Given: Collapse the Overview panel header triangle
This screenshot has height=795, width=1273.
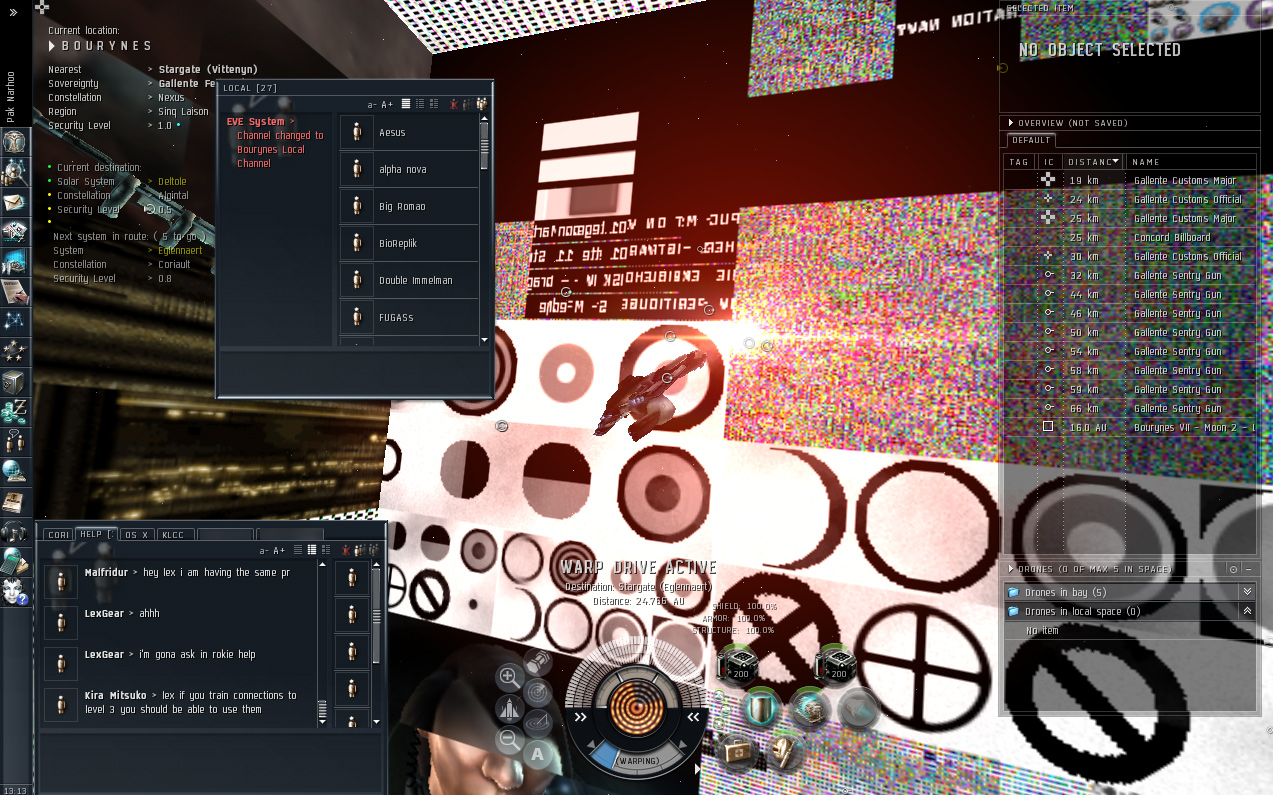Looking at the screenshot, I should pos(1011,123).
